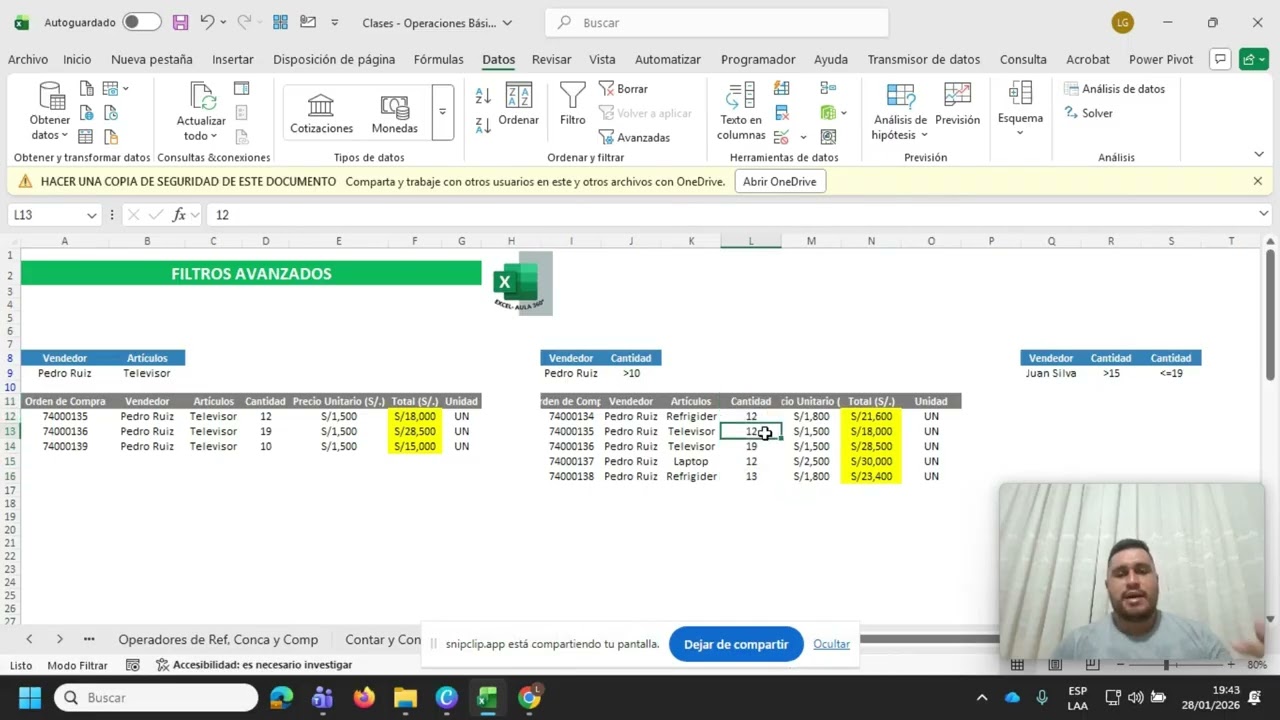This screenshot has height=720, width=1280.
Task: Open the file name dropdown in title bar
Action: coord(507,22)
